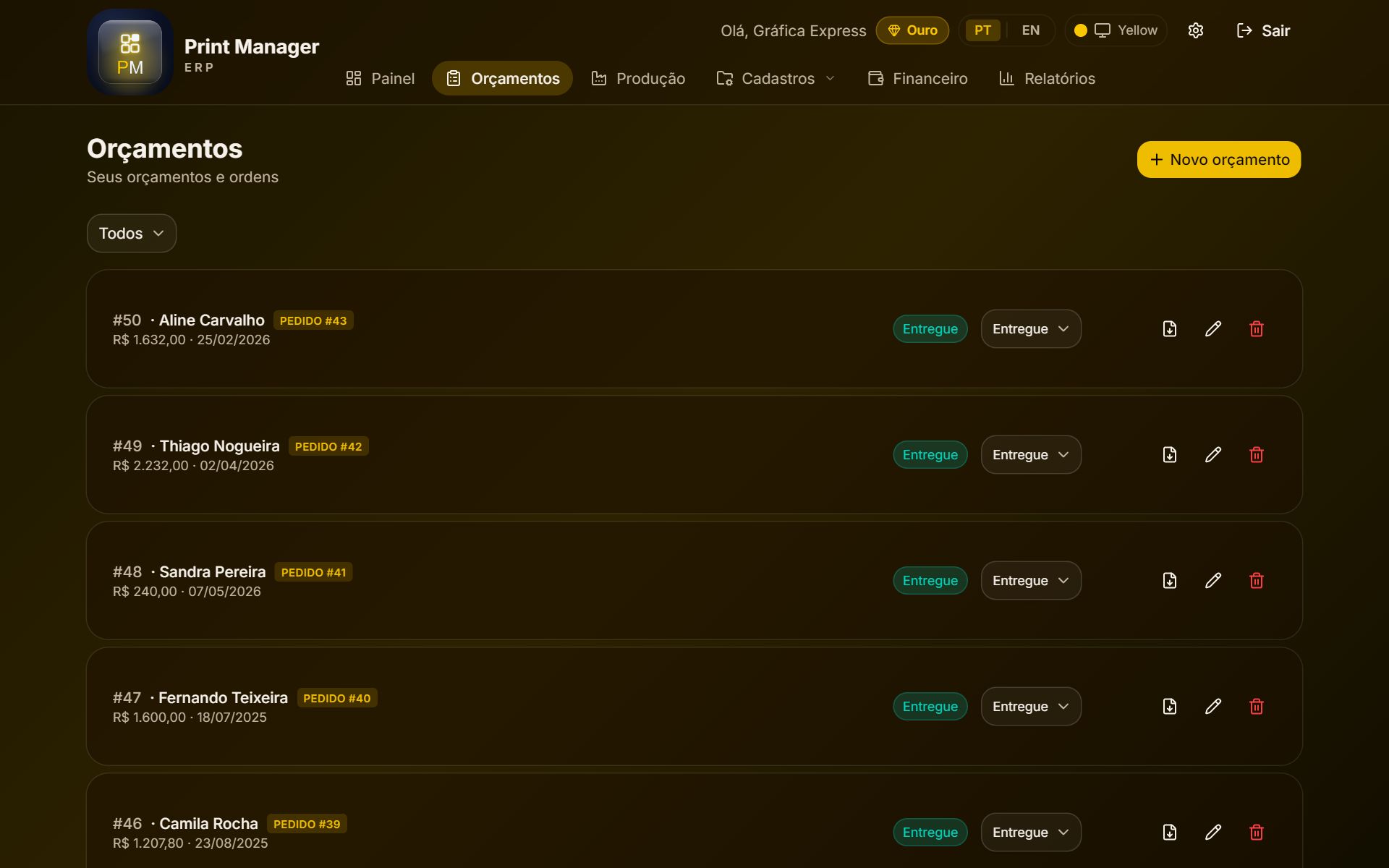Click the Entregue badge on quote #48

click(930, 581)
